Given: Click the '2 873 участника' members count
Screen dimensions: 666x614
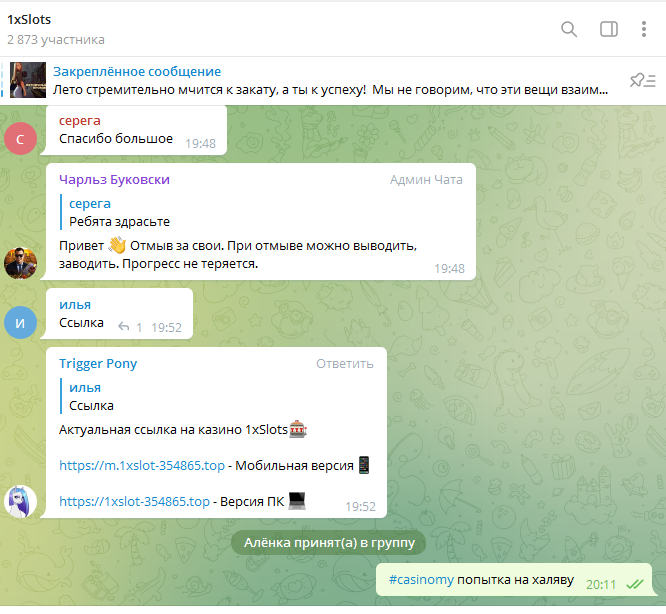Looking at the screenshot, I should tap(56, 39).
